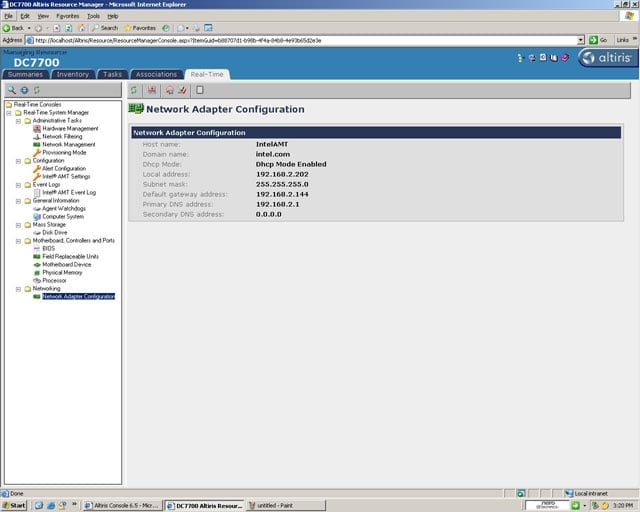Open the IE Favorites pane
640x512 pixels.
point(140,28)
